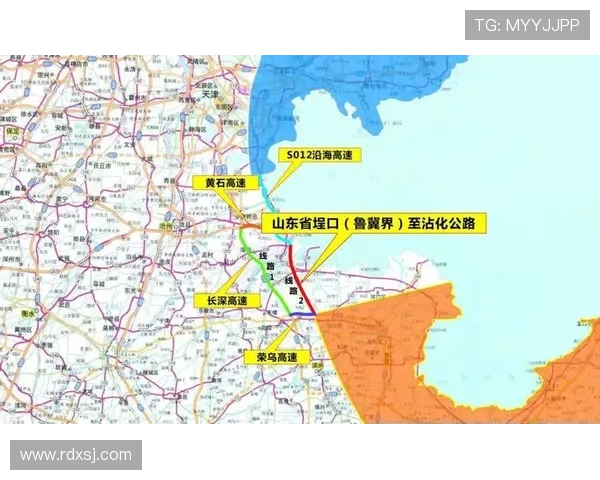Click the 静海区 label on map

(x=197, y=130)
